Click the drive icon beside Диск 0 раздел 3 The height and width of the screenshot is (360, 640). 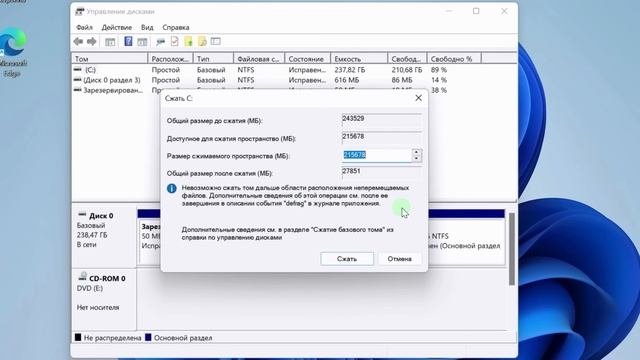click(78, 80)
